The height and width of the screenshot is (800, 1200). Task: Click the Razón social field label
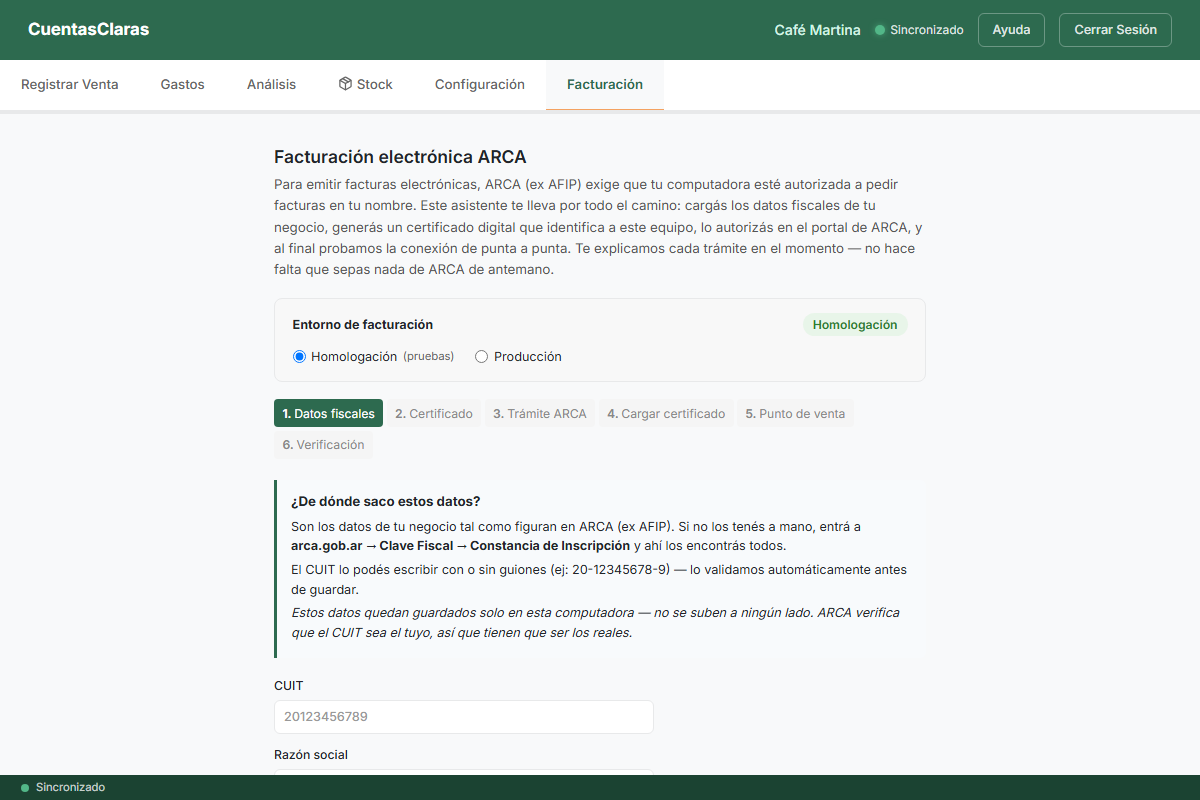pyautogui.click(x=311, y=755)
